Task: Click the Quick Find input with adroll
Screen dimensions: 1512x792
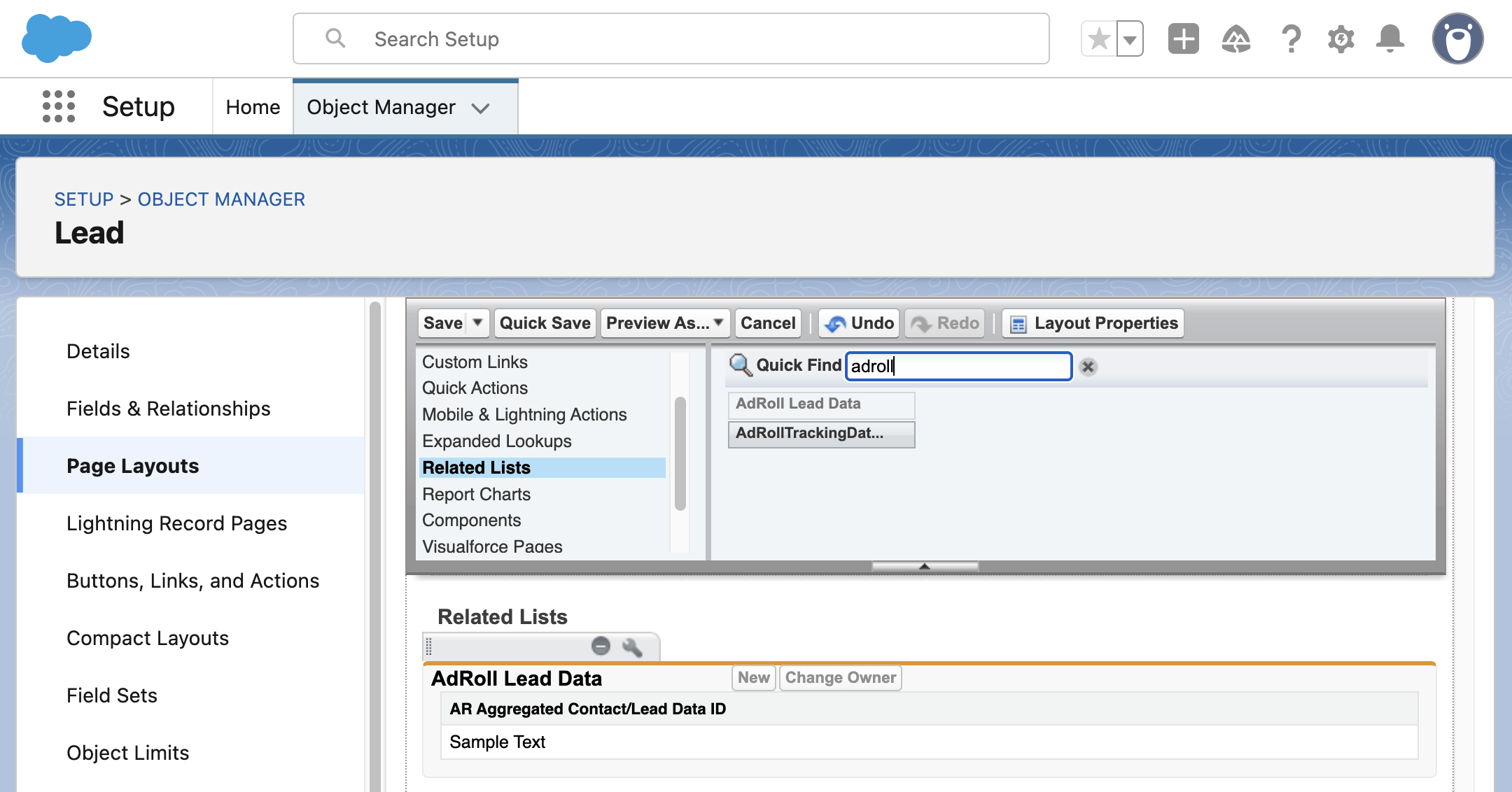Action: tap(958, 366)
